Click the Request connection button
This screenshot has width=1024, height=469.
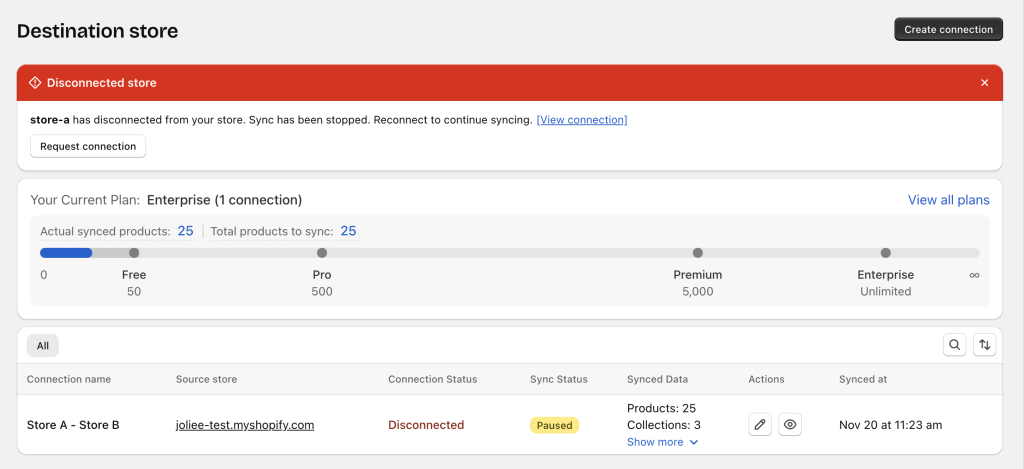[x=88, y=146]
